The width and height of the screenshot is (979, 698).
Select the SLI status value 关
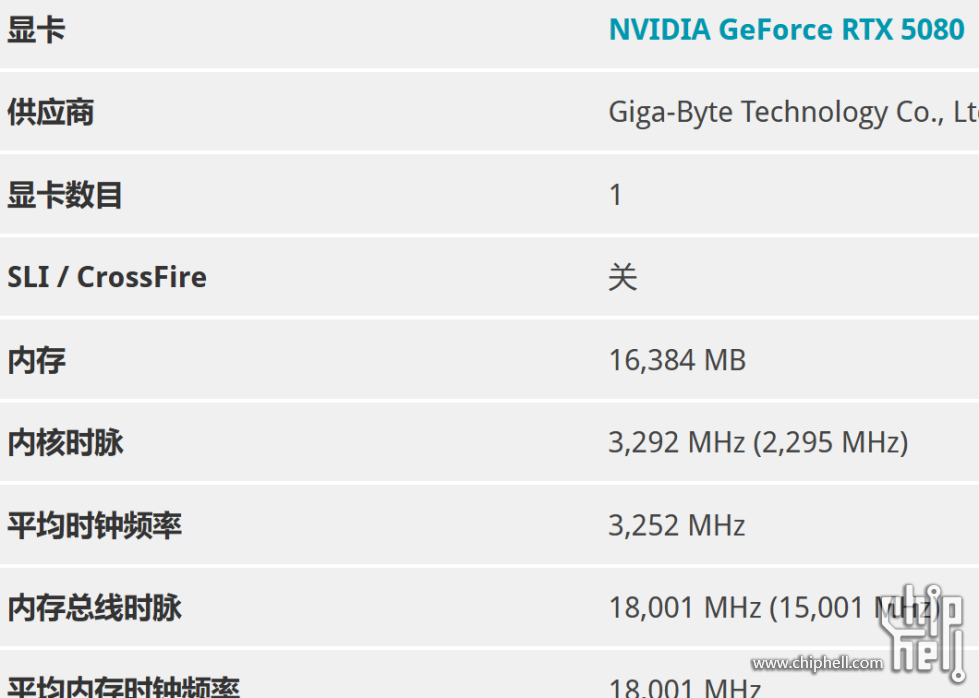[x=622, y=277]
